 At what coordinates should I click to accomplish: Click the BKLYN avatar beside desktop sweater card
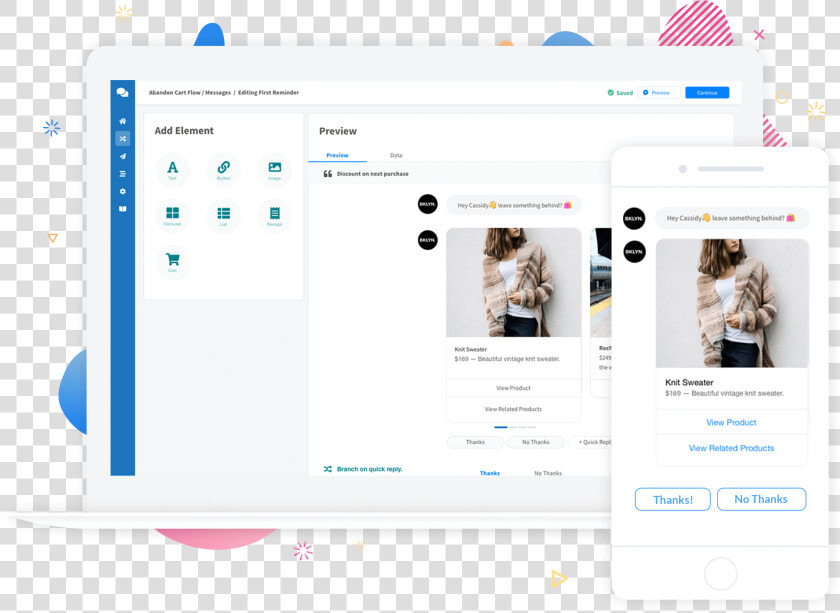pos(428,240)
